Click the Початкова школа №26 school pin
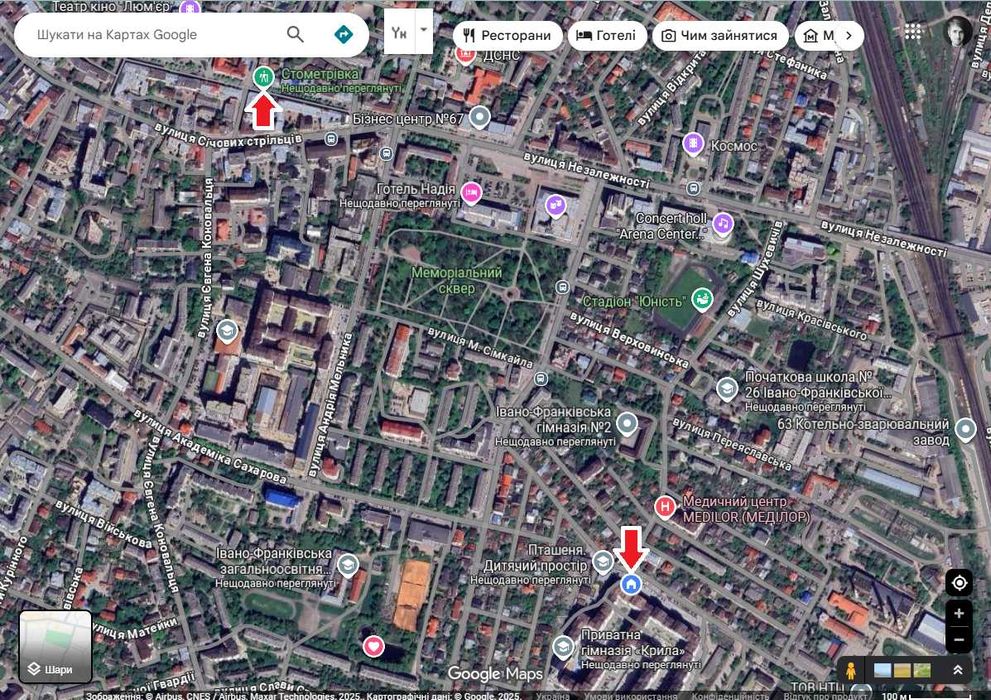Viewport: 991px width, 700px height. point(727,388)
